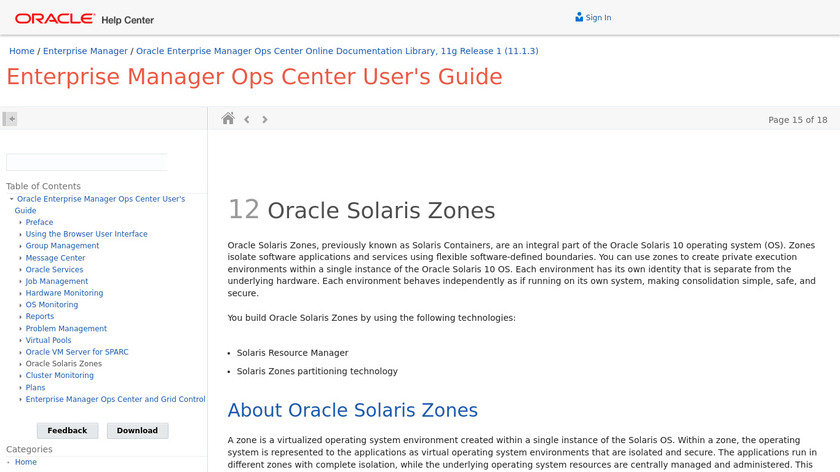Select Oracle Solaris Zones in contents
The width and height of the screenshot is (840, 472).
pyautogui.click(x=64, y=364)
